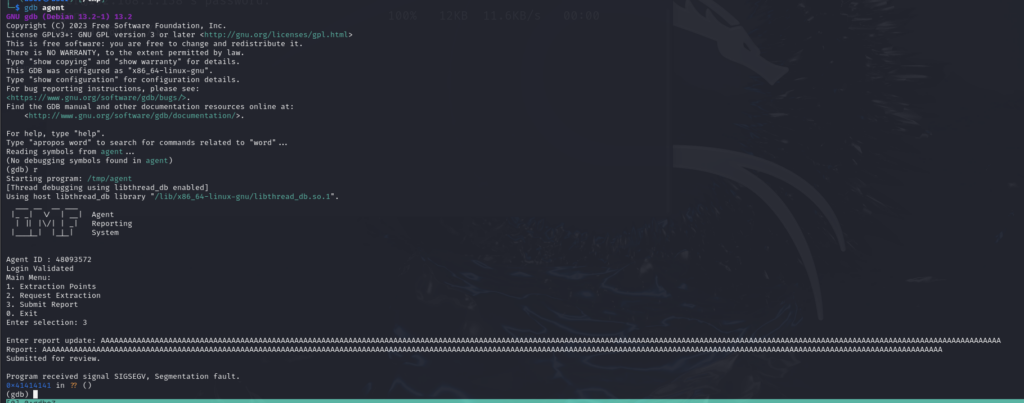
Task: Click the 'Agent ID : 48093572' line
Action: pos(49,259)
